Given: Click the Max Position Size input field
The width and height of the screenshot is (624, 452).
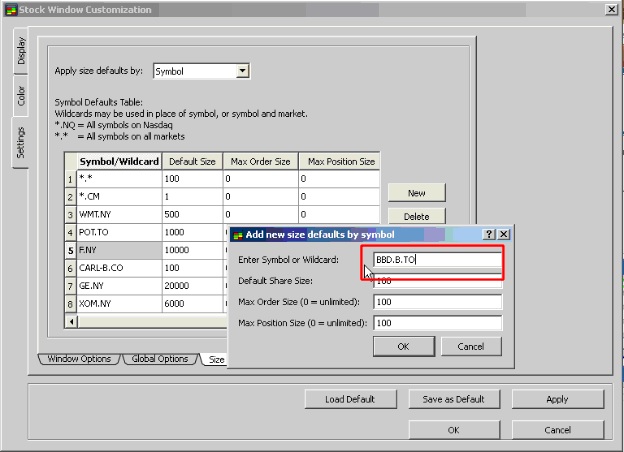Looking at the screenshot, I should [436, 322].
